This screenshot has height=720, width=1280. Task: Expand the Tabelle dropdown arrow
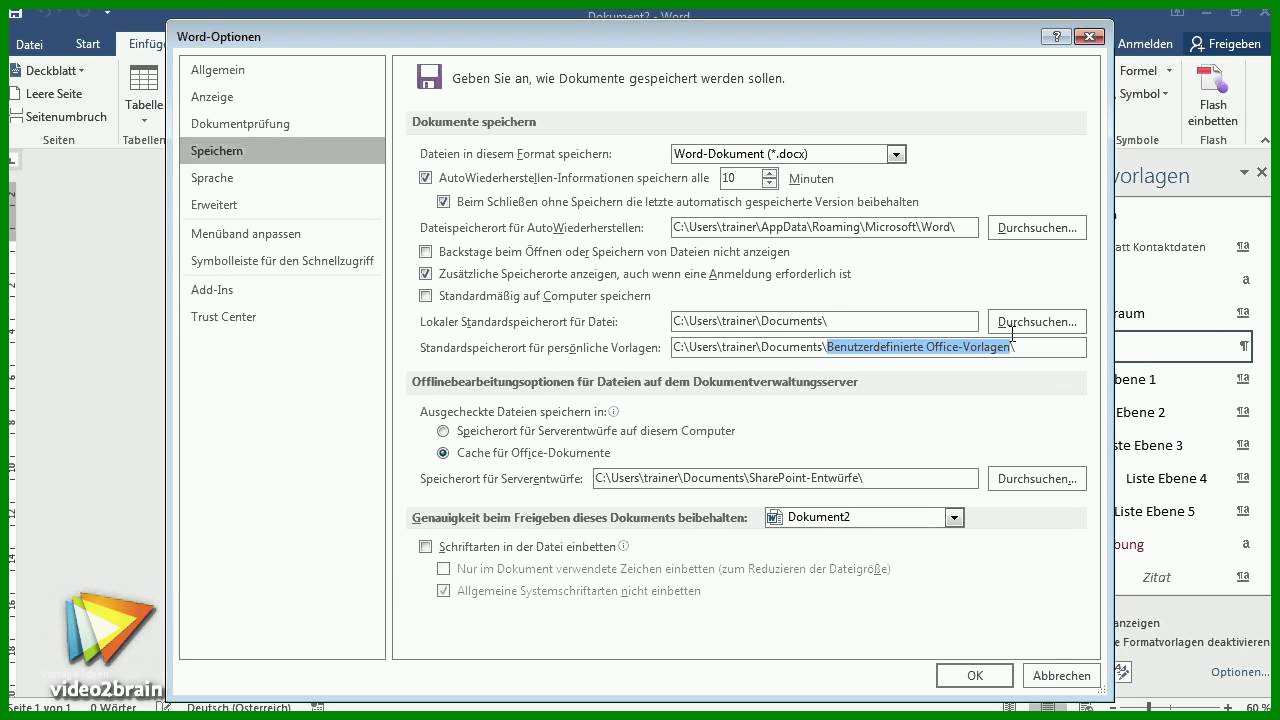click(x=144, y=121)
